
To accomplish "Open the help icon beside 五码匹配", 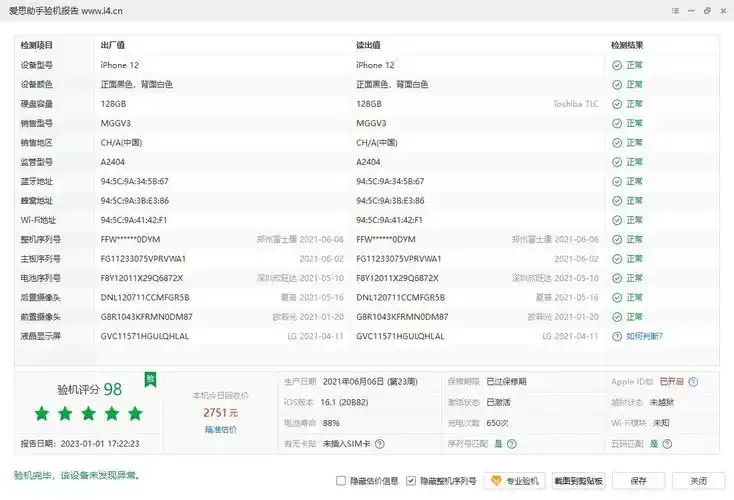I will [668, 443].
